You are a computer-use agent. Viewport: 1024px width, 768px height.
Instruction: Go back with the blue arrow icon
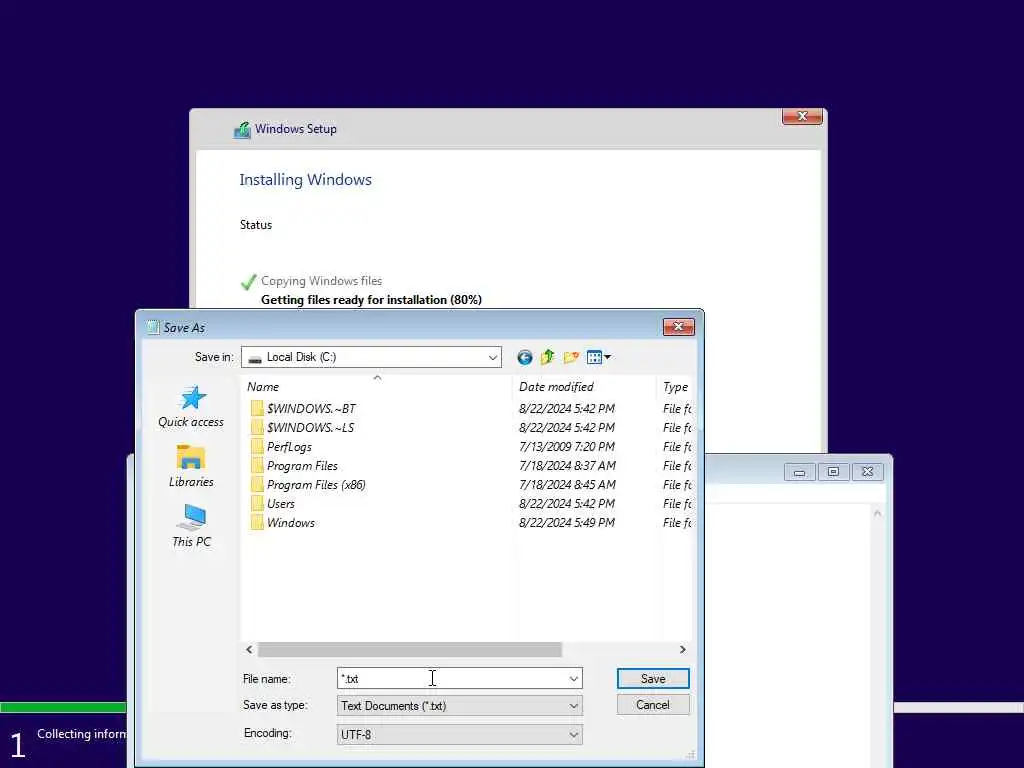pos(524,357)
